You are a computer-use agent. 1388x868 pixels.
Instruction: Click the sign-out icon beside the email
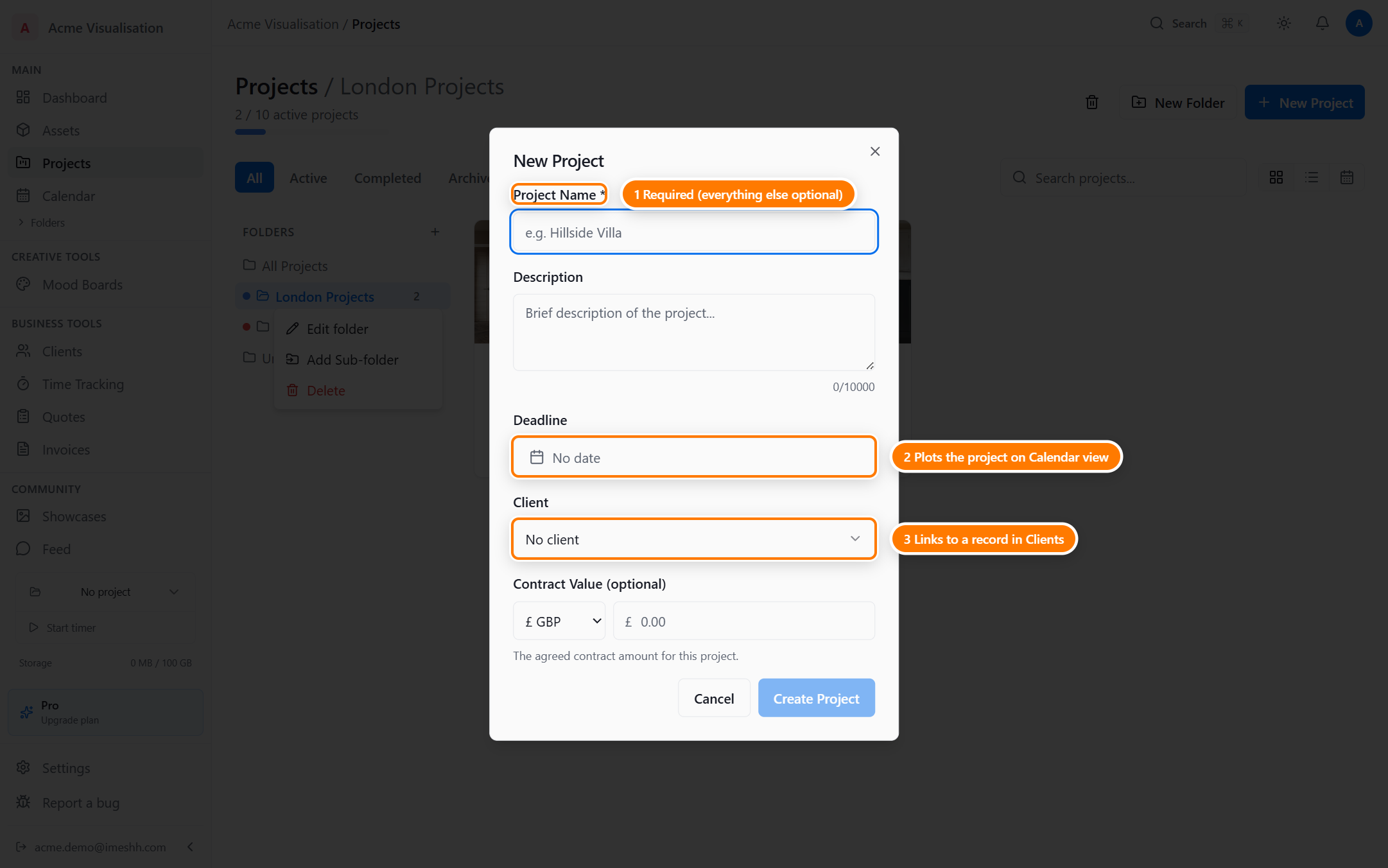(x=21, y=847)
